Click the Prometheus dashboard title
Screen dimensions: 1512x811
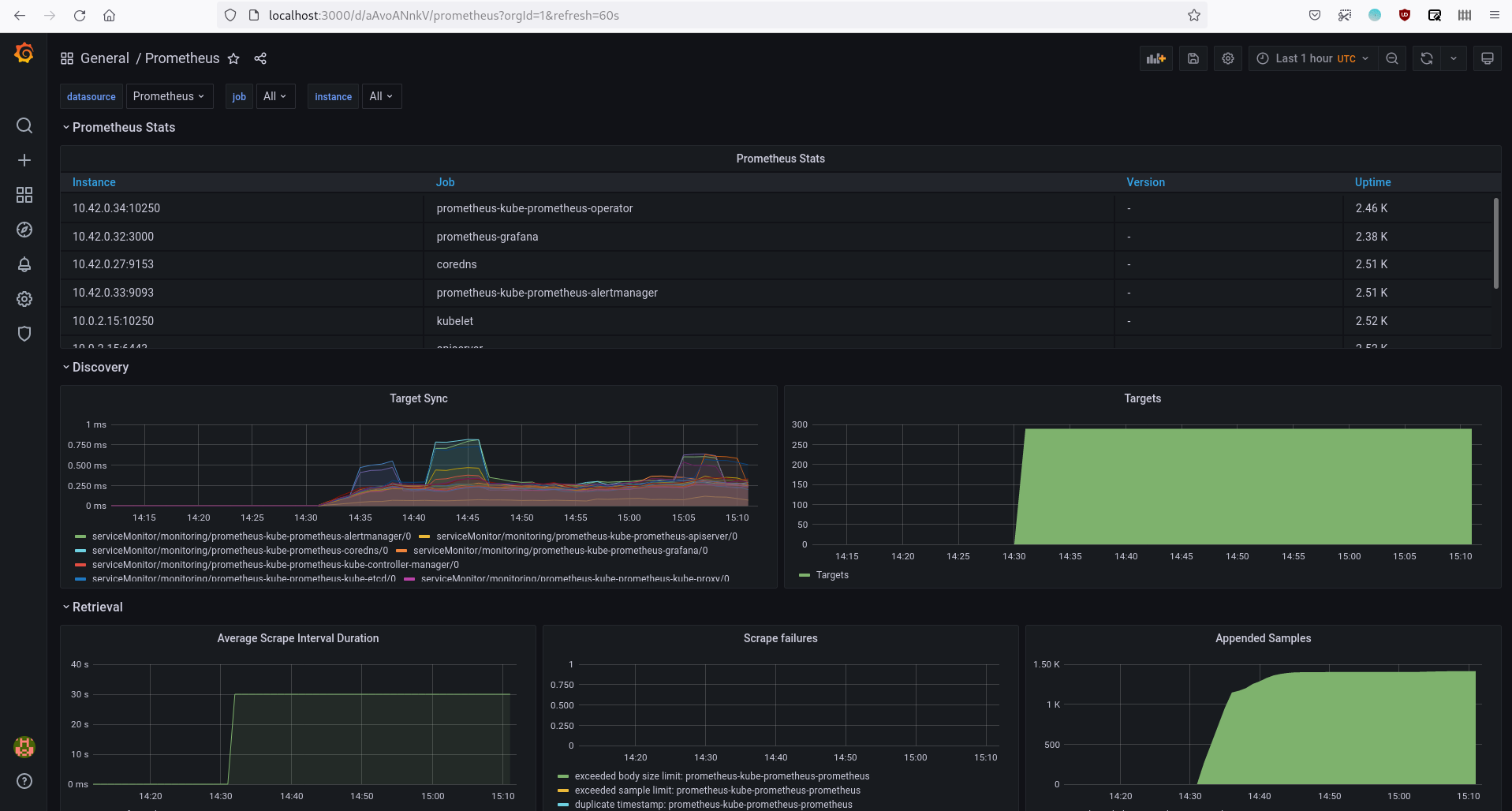182,58
